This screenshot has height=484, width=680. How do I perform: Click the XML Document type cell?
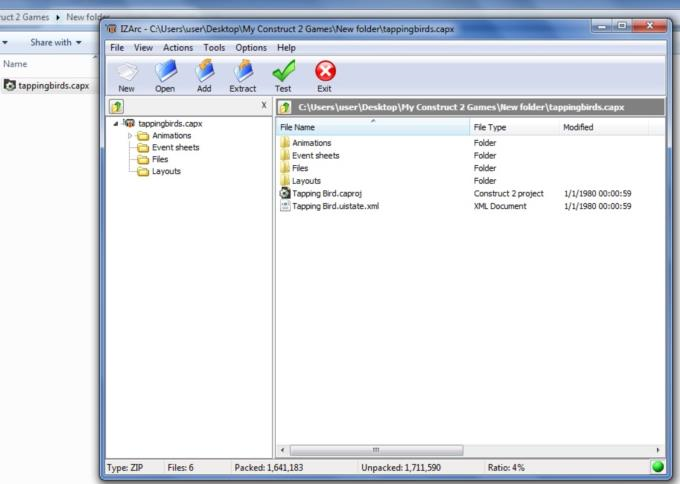click(x=500, y=206)
